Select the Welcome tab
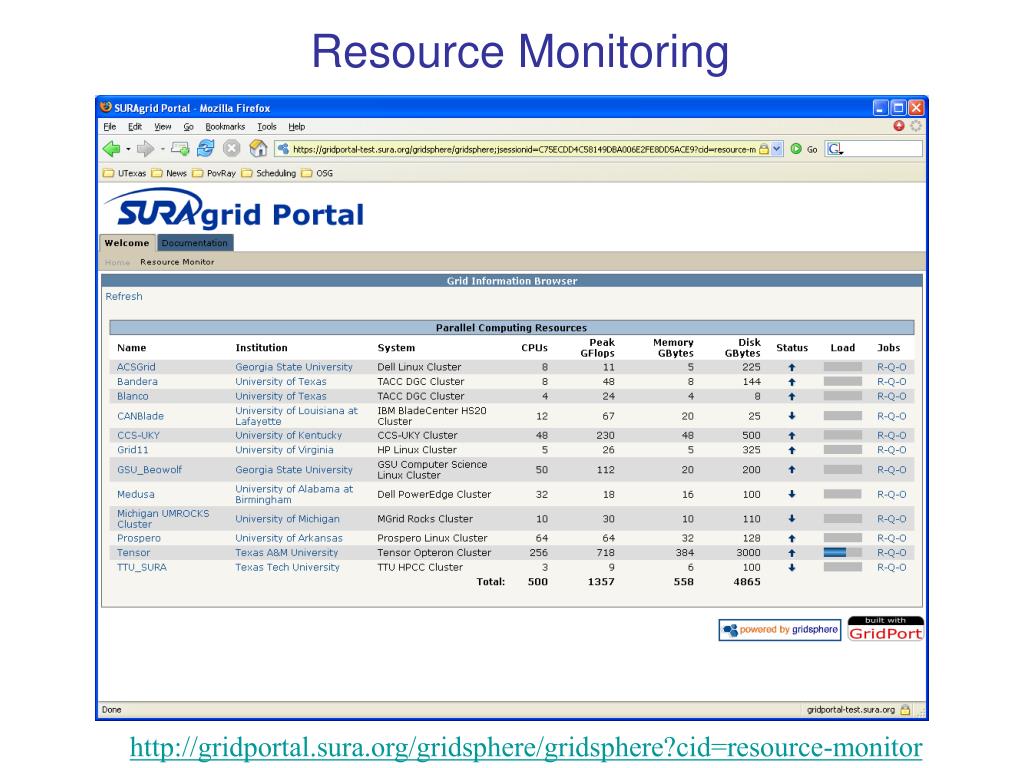This screenshot has width=1024, height=768. coord(127,243)
